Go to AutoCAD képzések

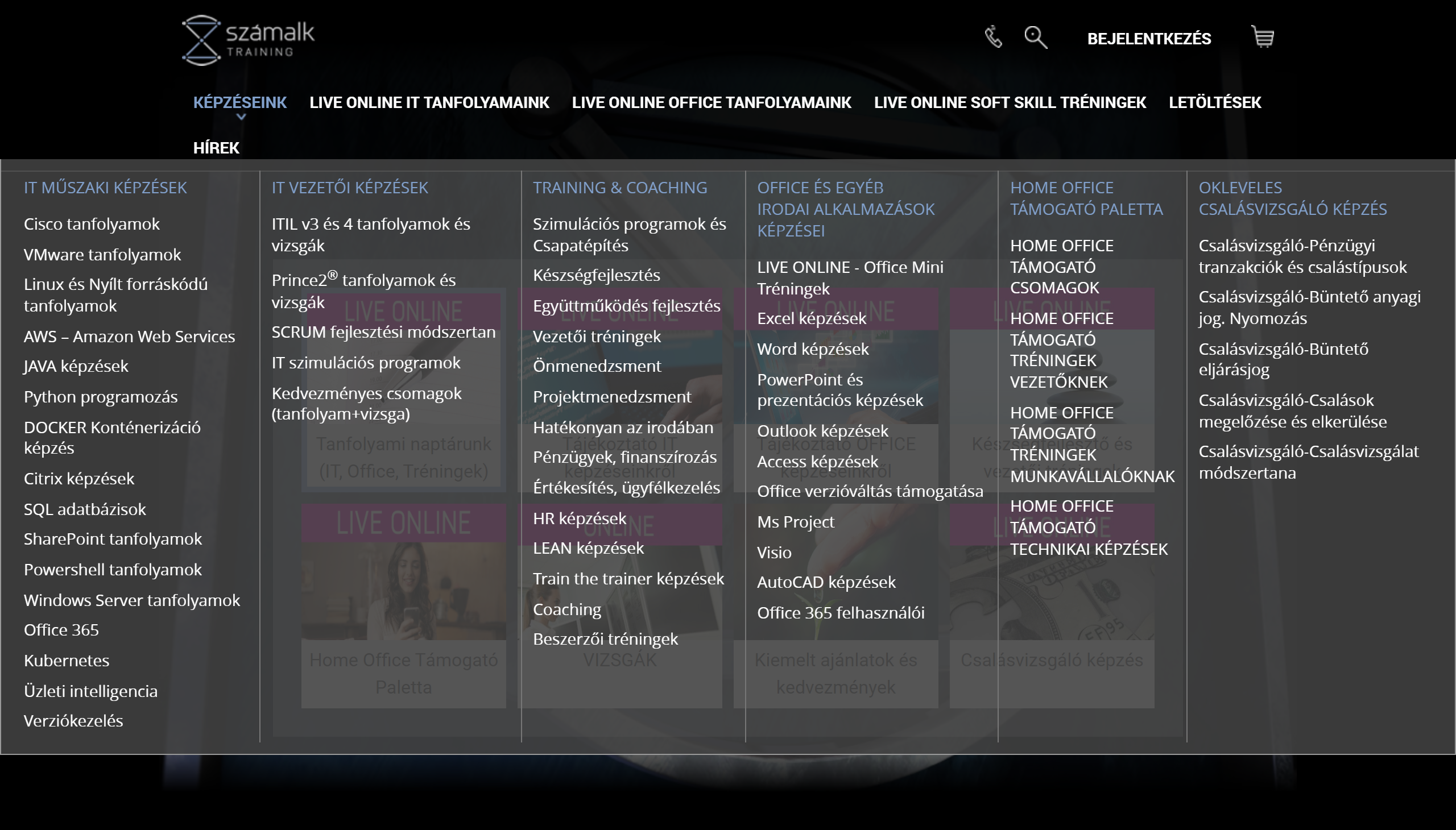826,583
